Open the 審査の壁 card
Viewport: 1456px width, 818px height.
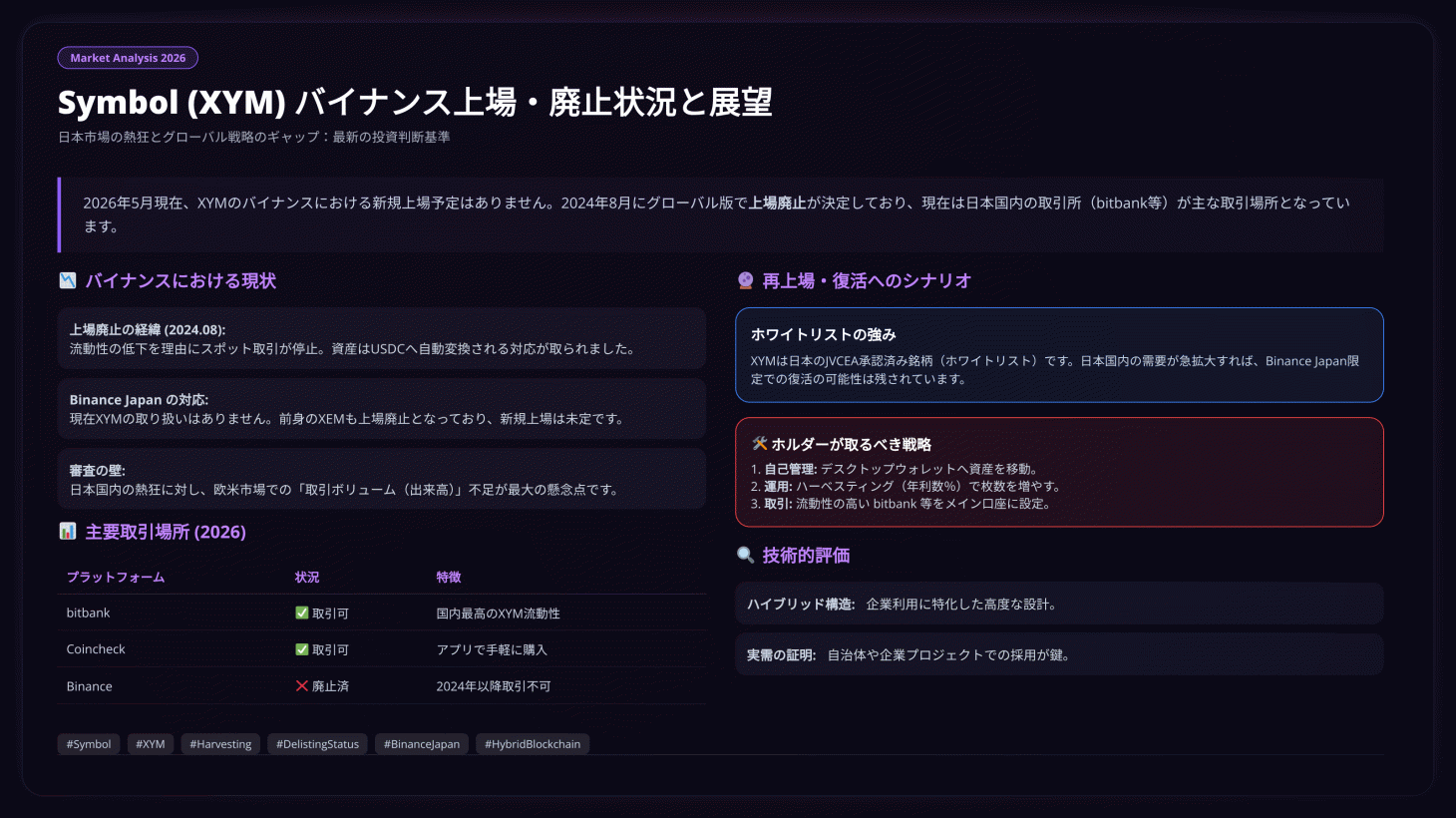[382, 480]
